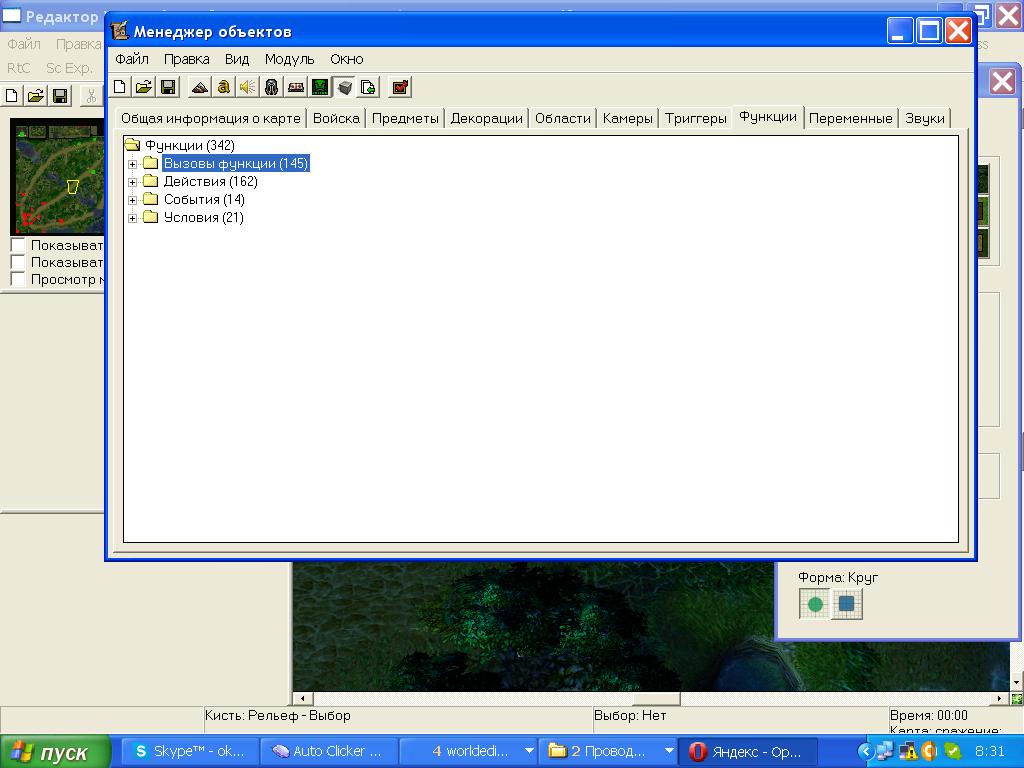Open the Object Editor helmet icon
1024x768 pixels.
tap(272, 87)
